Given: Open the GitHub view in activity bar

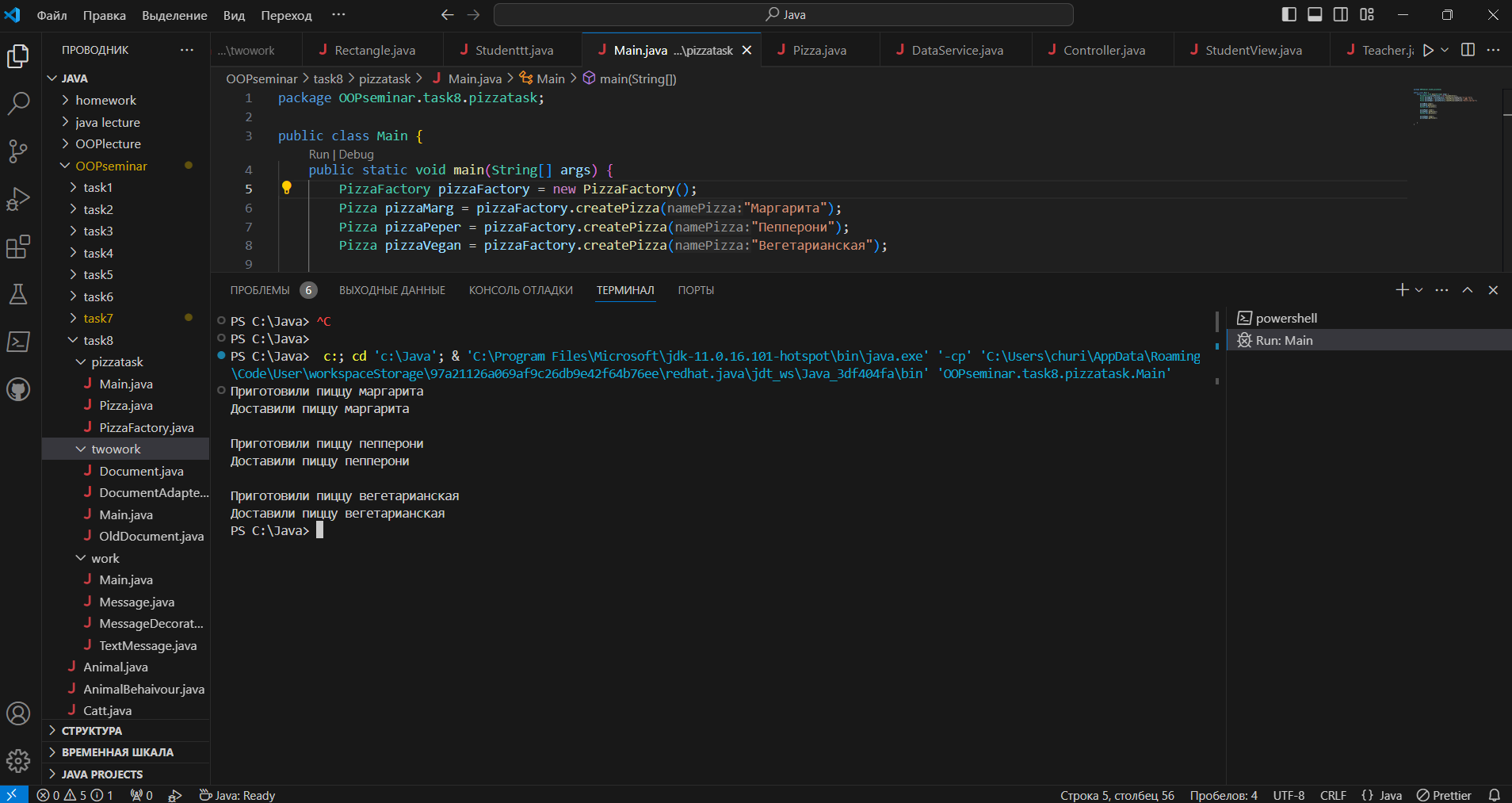Looking at the screenshot, I should 18,389.
